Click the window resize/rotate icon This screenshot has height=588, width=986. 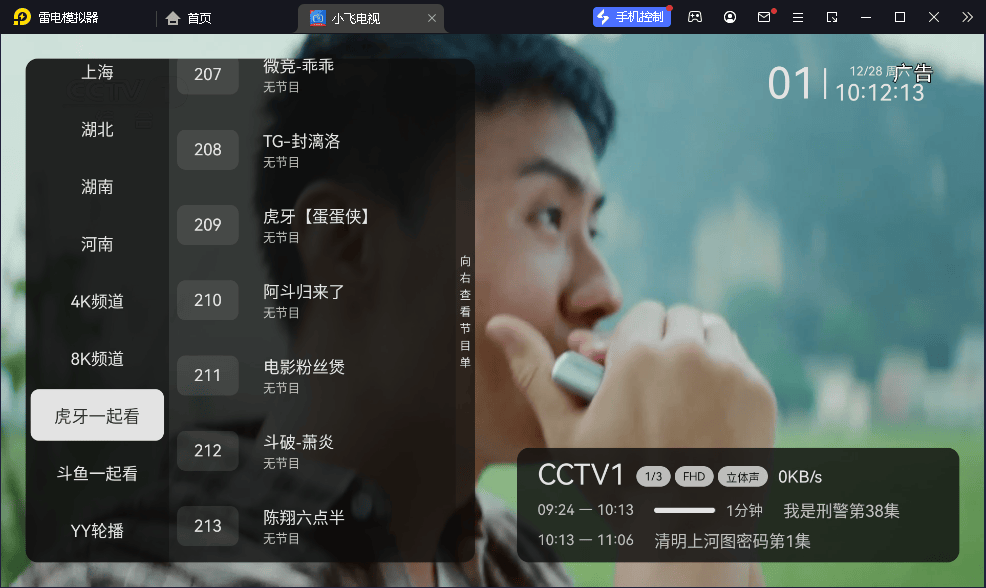(832, 17)
